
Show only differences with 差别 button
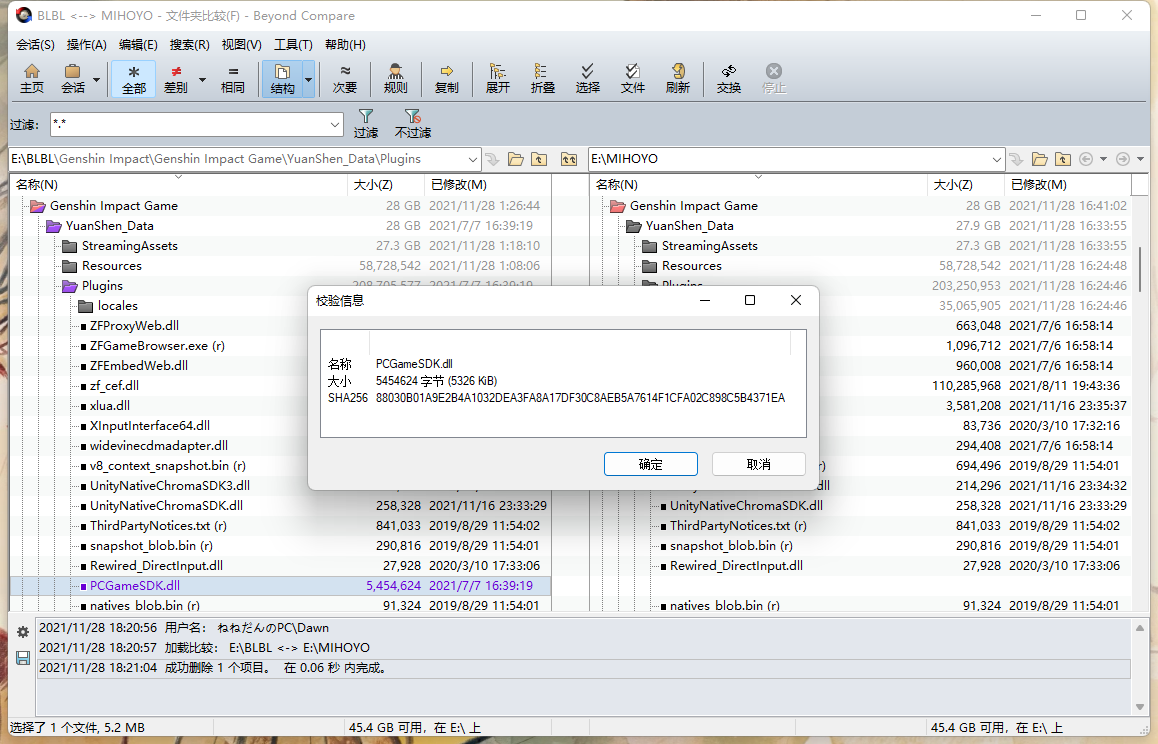pos(176,78)
